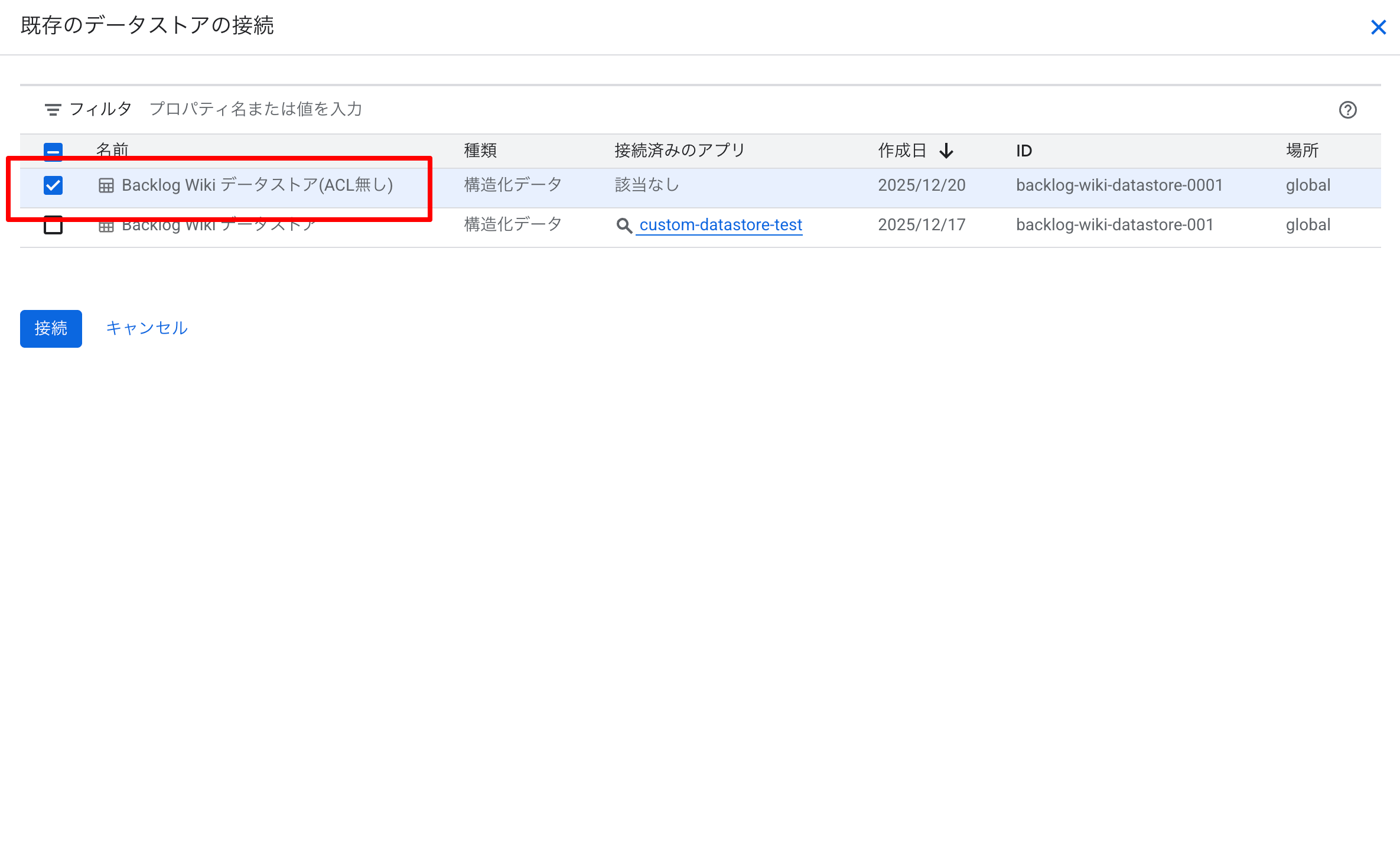Click the search icon next to custom-datastore-test
1400x849 pixels.
[x=624, y=225]
